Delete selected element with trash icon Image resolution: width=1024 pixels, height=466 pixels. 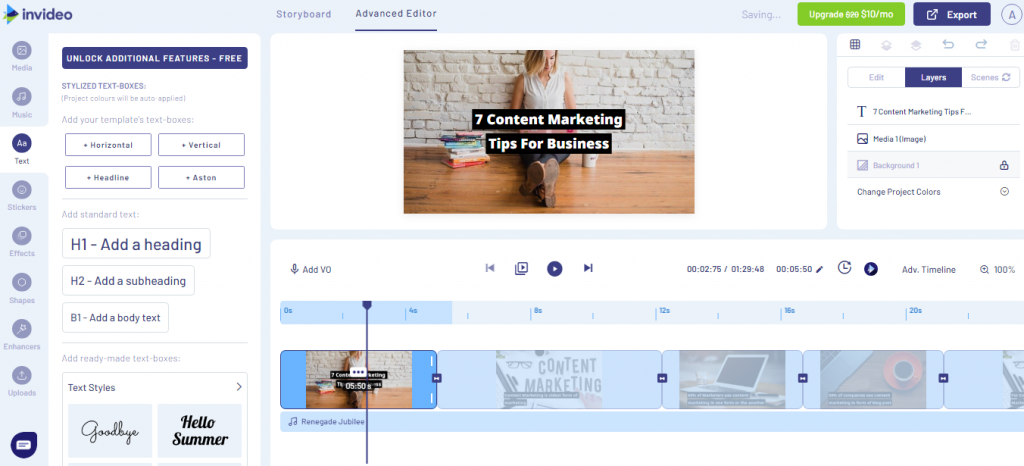pos(1014,45)
